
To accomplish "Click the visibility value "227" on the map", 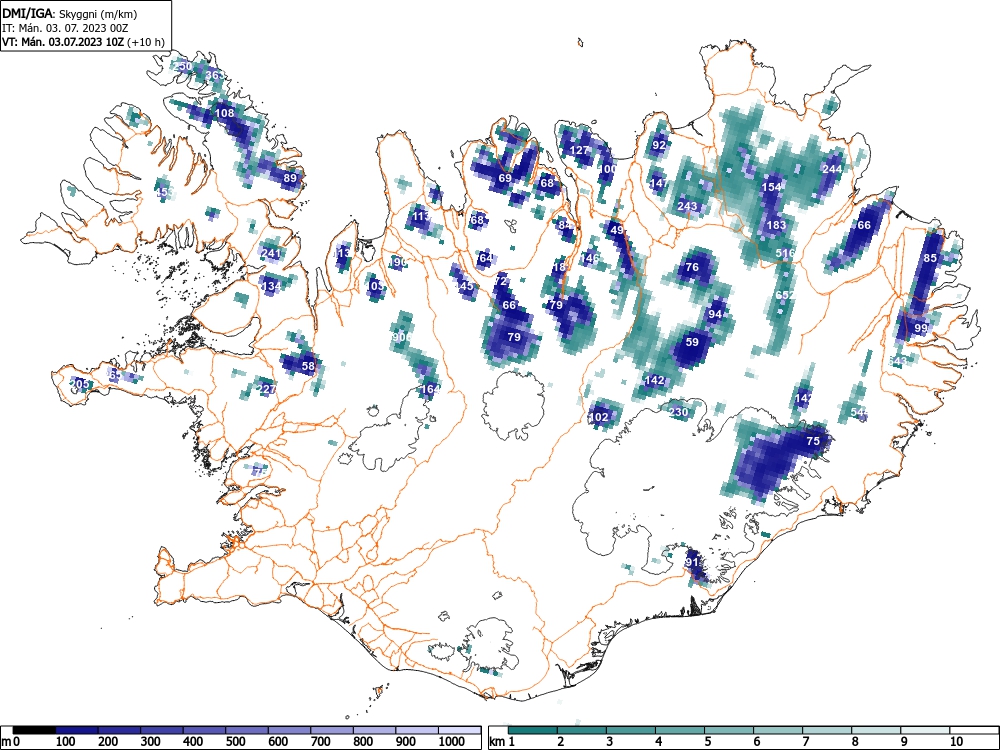I will click(267, 388).
